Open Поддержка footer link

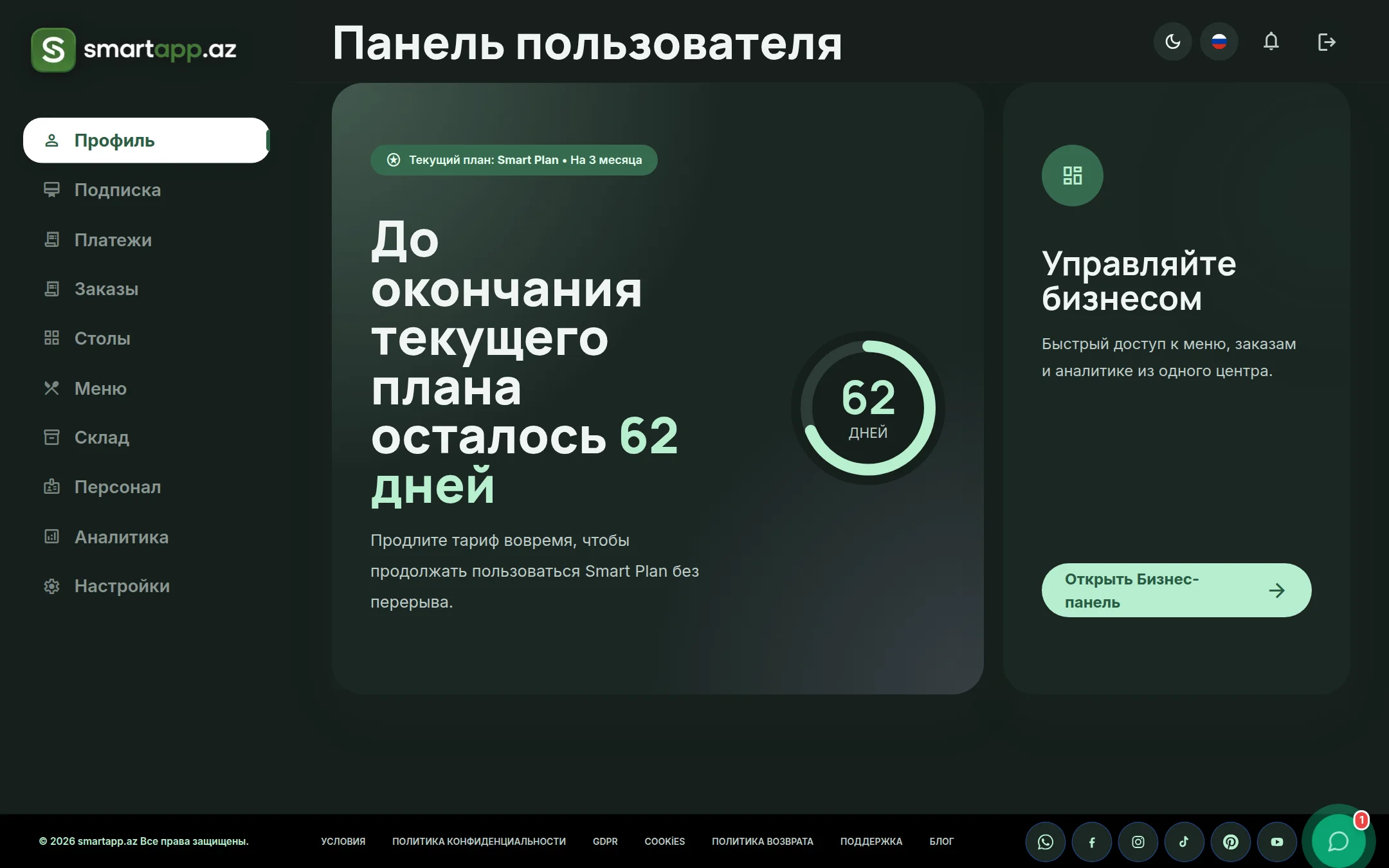point(871,841)
